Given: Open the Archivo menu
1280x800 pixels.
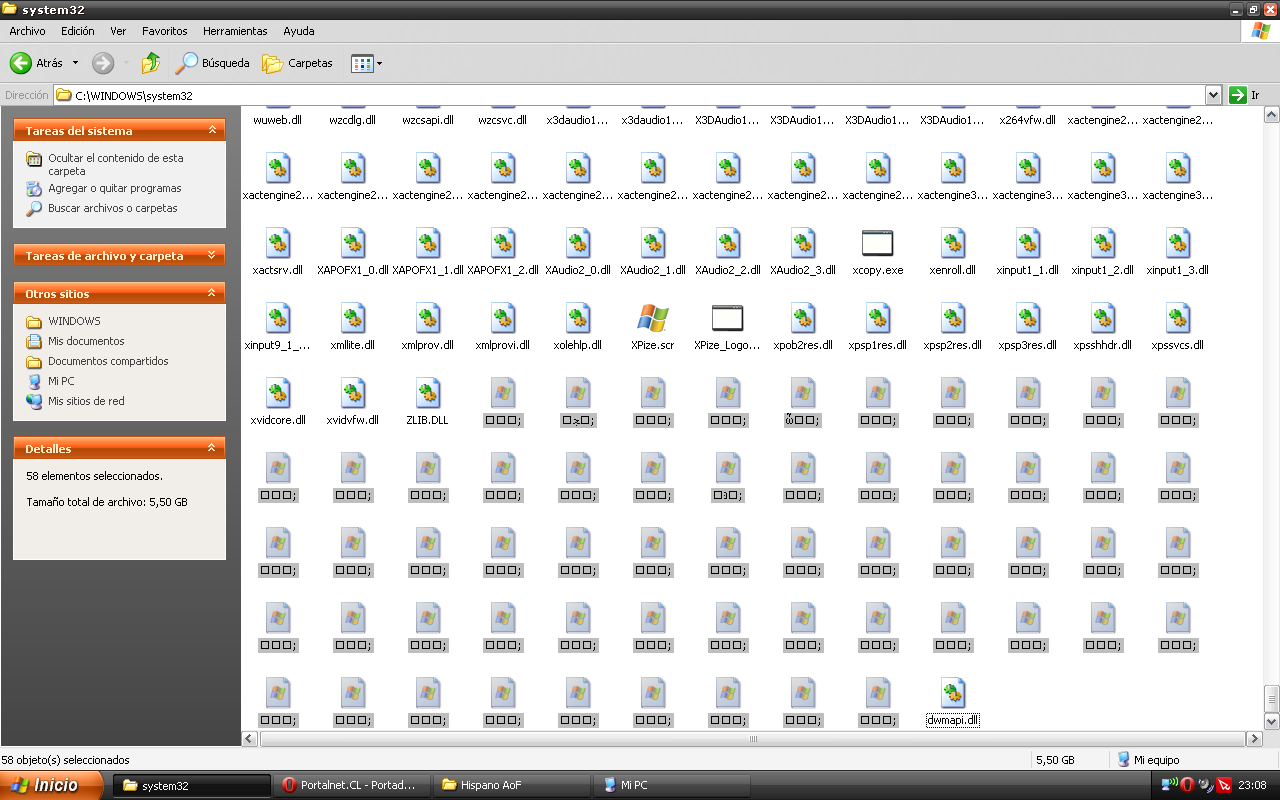Looking at the screenshot, I should tap(27, 31).
